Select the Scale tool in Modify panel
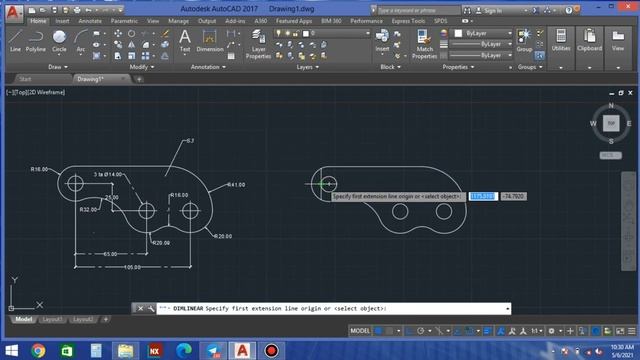Image resolution: width=640 pixels, height=360 pixels. tap(131, 56)
